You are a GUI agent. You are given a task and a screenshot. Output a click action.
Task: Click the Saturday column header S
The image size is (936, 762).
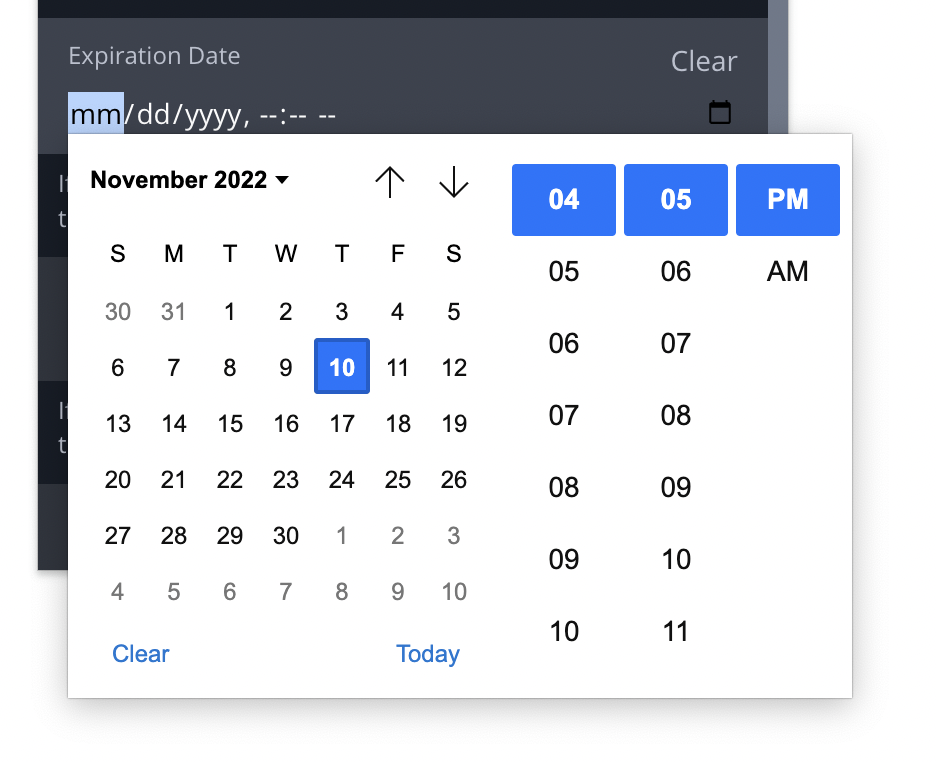click(453, 254)
